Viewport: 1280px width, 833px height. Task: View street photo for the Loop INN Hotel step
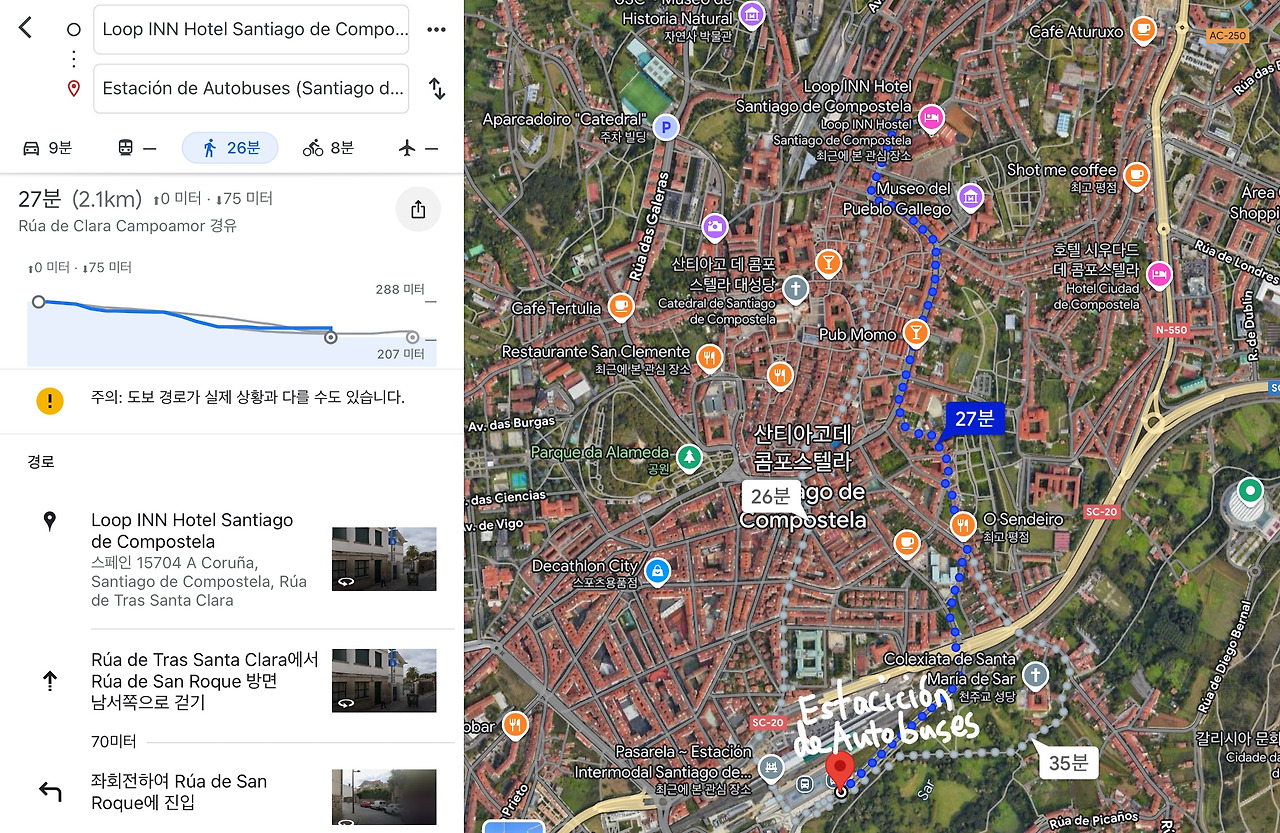click(x=384, y=559)
